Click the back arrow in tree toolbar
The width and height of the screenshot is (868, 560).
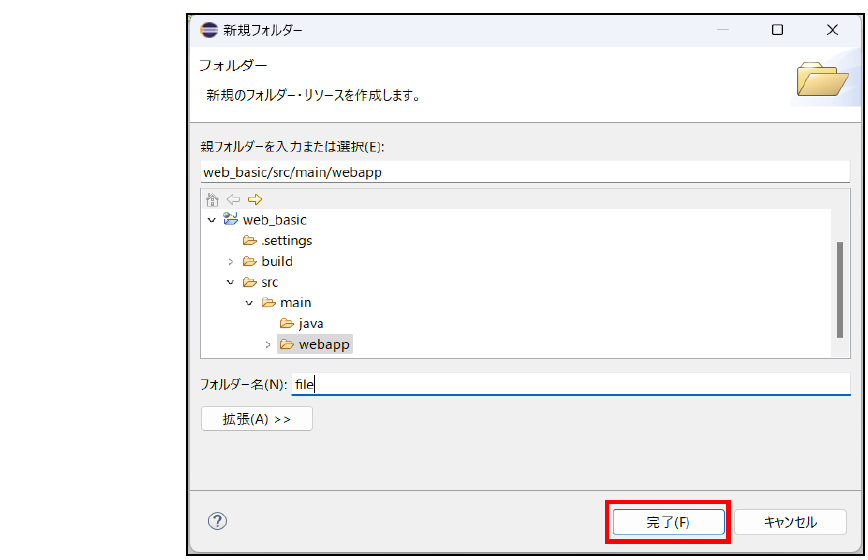coord(233,199)
